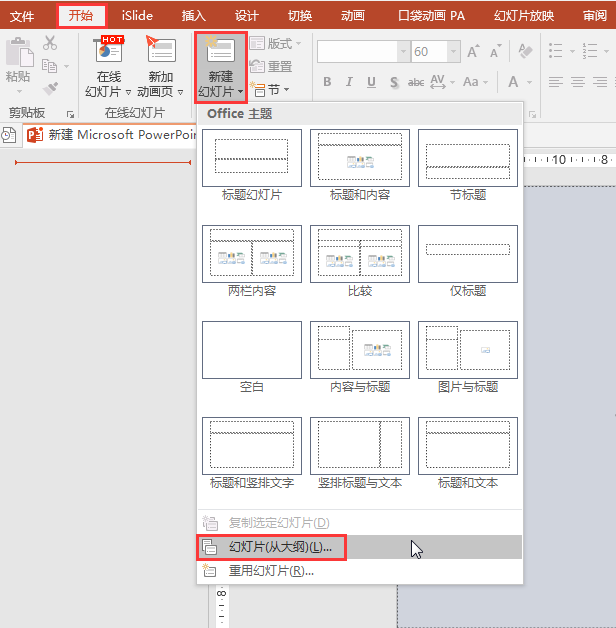This screenshot has height=628, width=616.
Task: Open the bullets dropdown arrow
Action: [x=572, y=51]
